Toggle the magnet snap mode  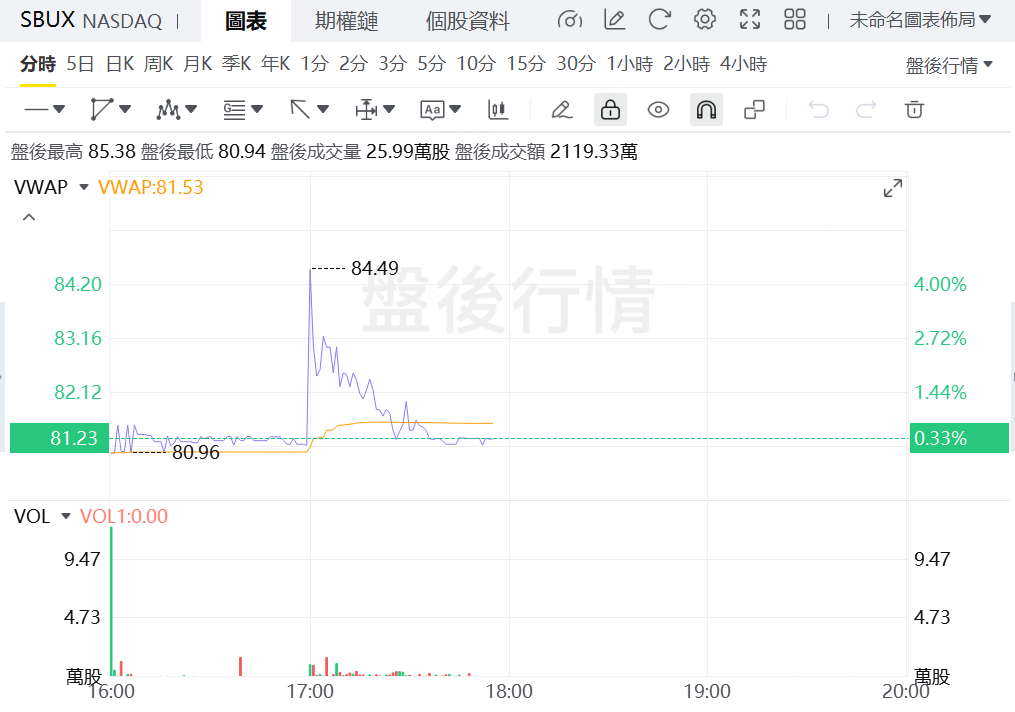point(706,109)
